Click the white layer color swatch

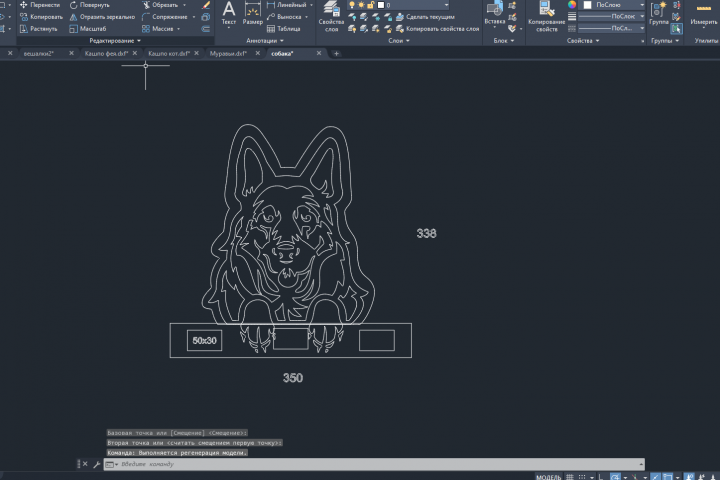pos(381,5)
